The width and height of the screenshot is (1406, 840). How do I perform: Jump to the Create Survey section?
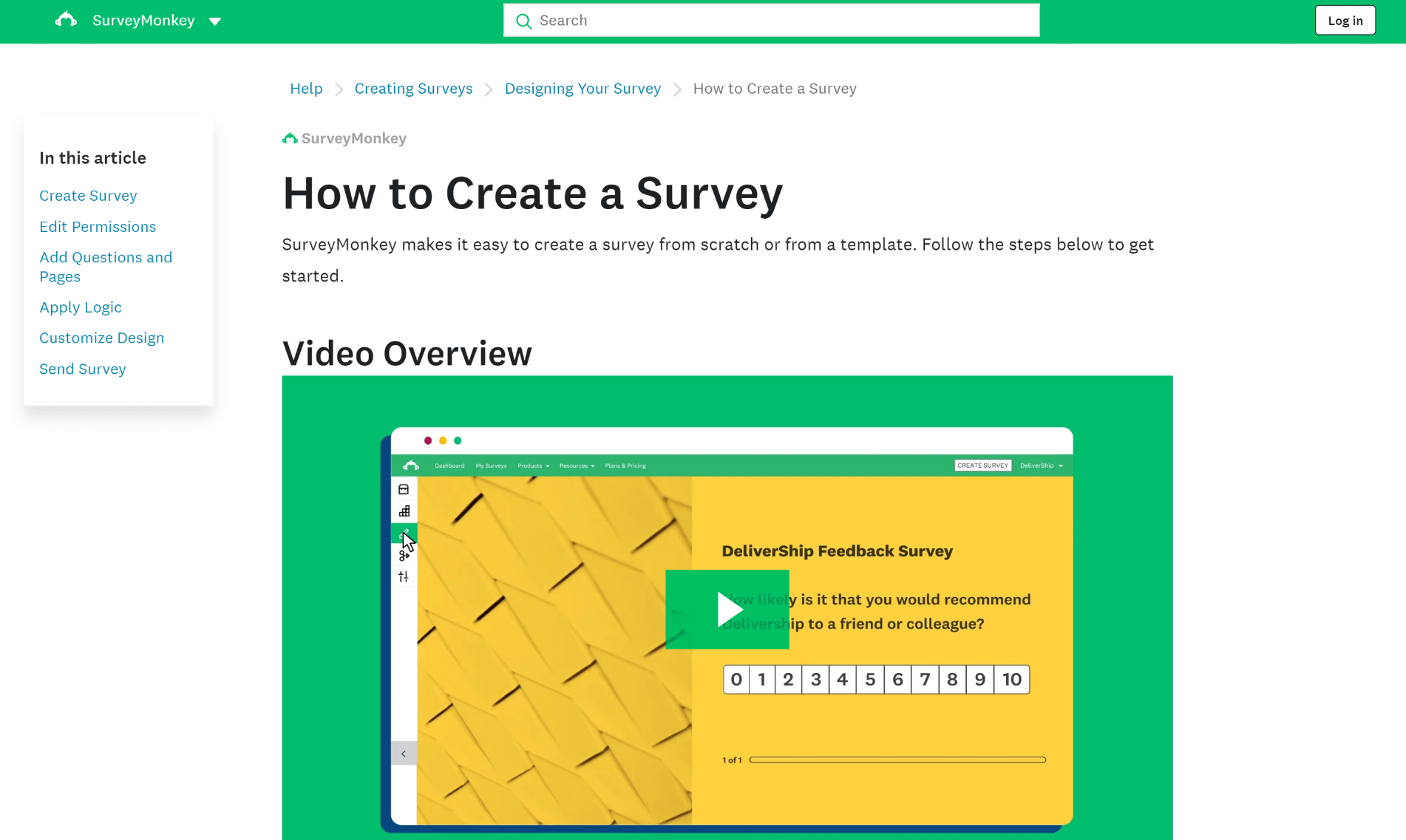pos(88,196)
